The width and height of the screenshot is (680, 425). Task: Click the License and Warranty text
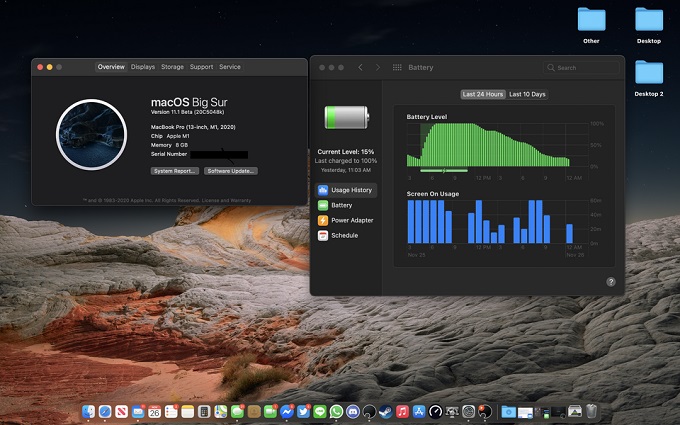point(226,200)
